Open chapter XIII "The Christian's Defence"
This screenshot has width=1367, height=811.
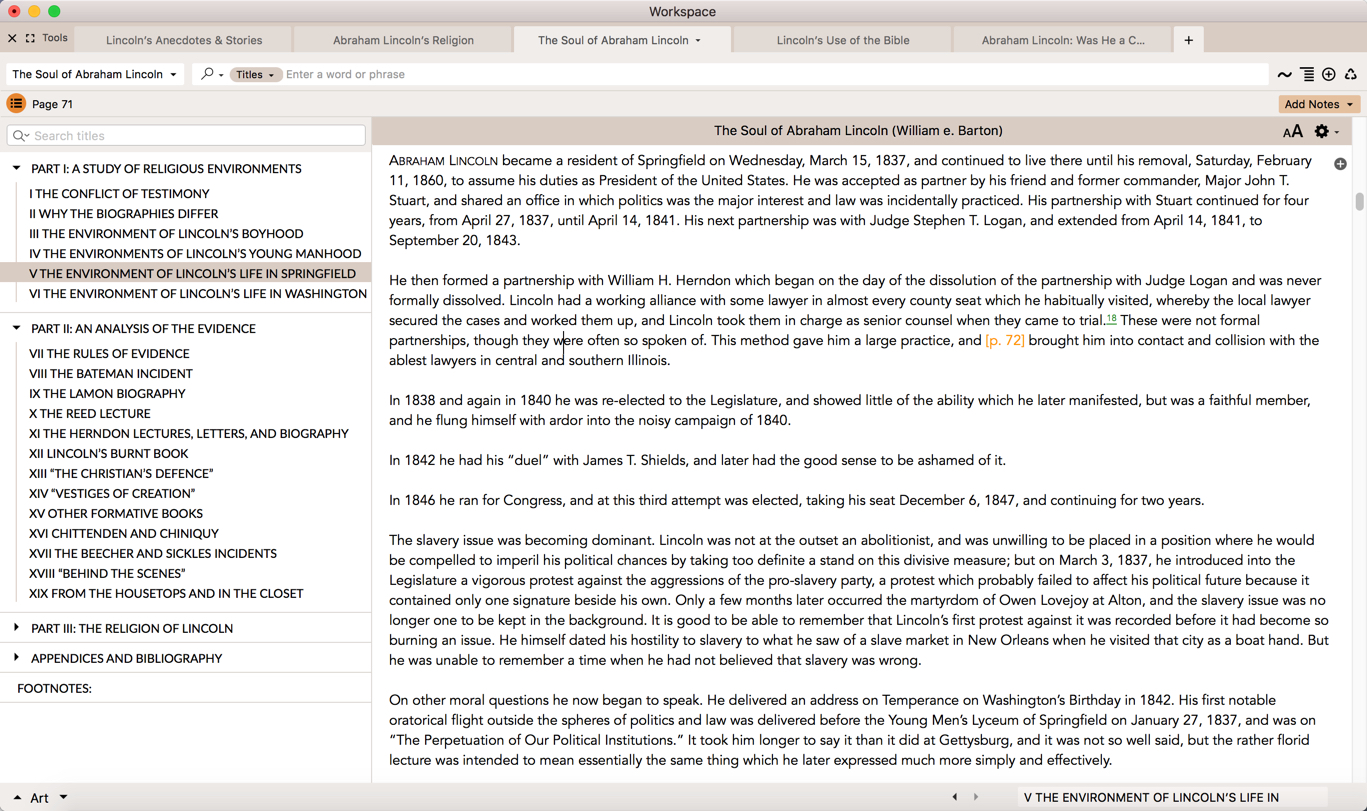[121, 473]
